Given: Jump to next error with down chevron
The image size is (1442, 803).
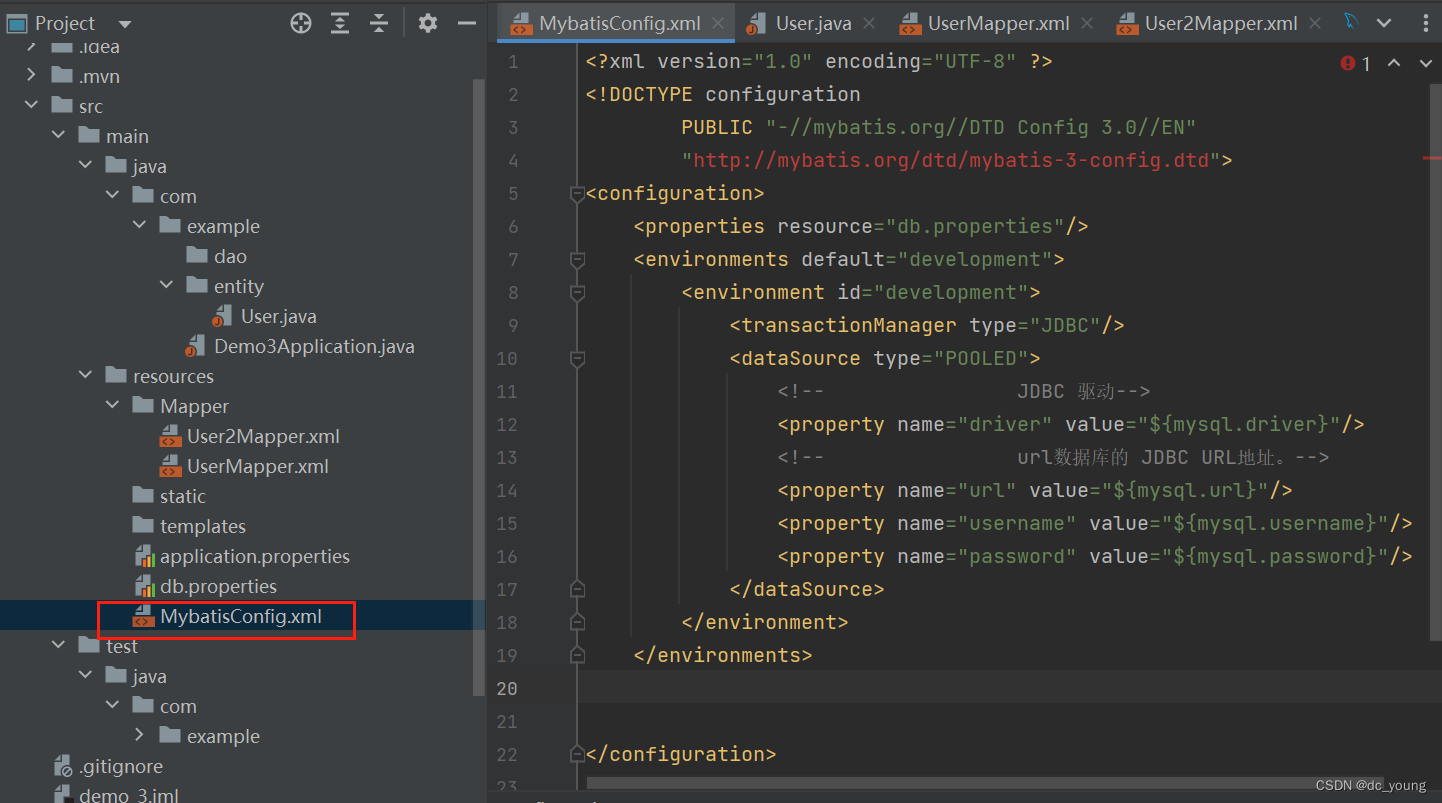Looking at the screenshot, I should coord(1424,62).
